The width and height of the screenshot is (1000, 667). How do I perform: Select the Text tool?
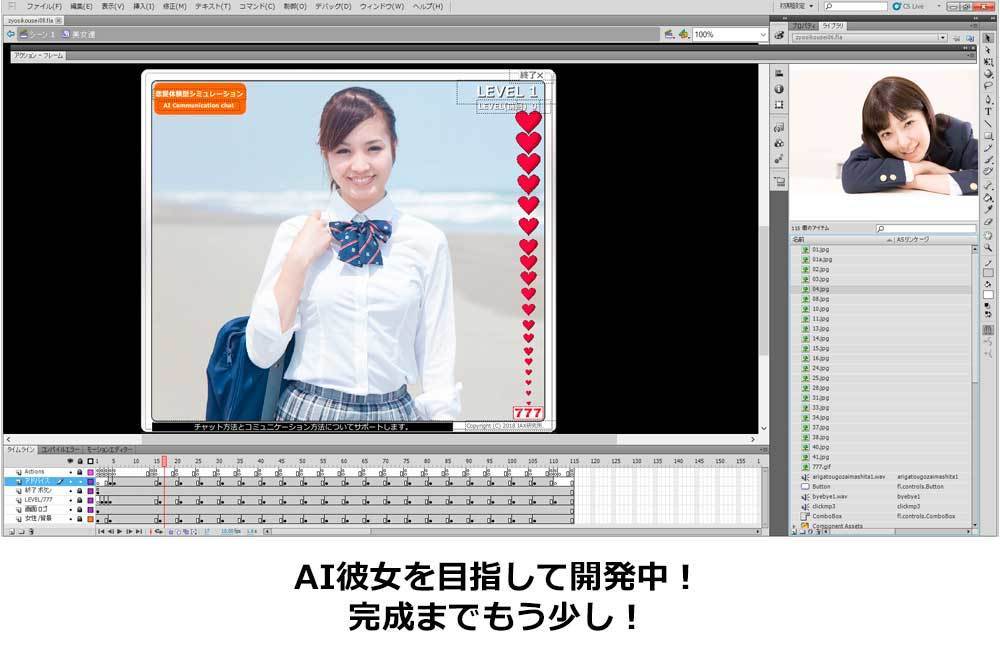[988, 111]
